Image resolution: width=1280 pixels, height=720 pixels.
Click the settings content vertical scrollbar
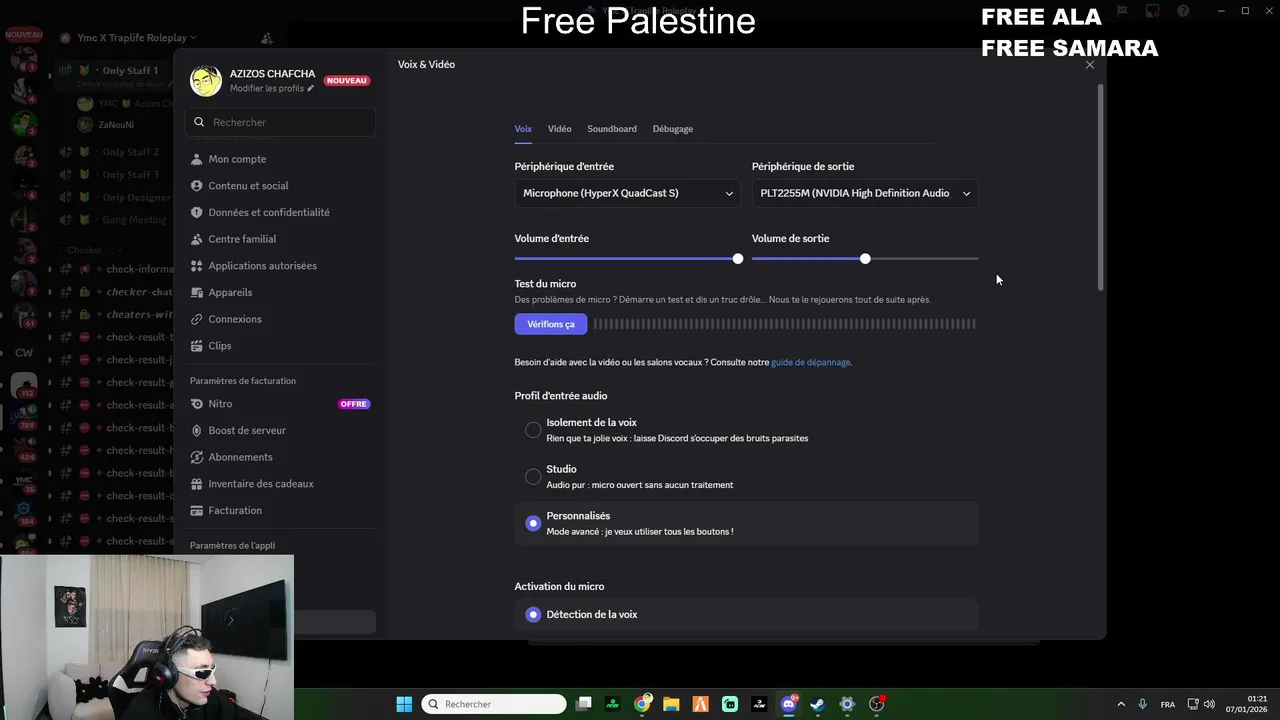(1101, 188)
